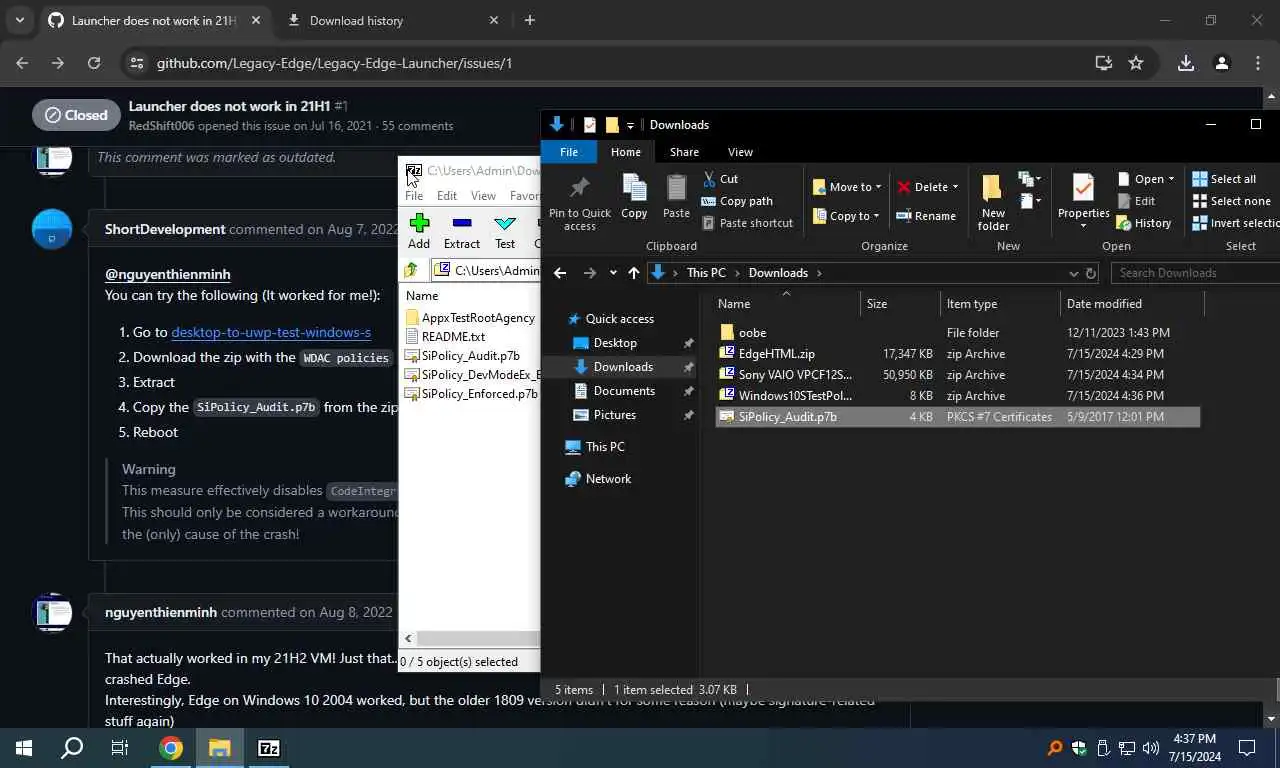
Task: Open ShortDevelopment's profile link
Action: (165, 229)
